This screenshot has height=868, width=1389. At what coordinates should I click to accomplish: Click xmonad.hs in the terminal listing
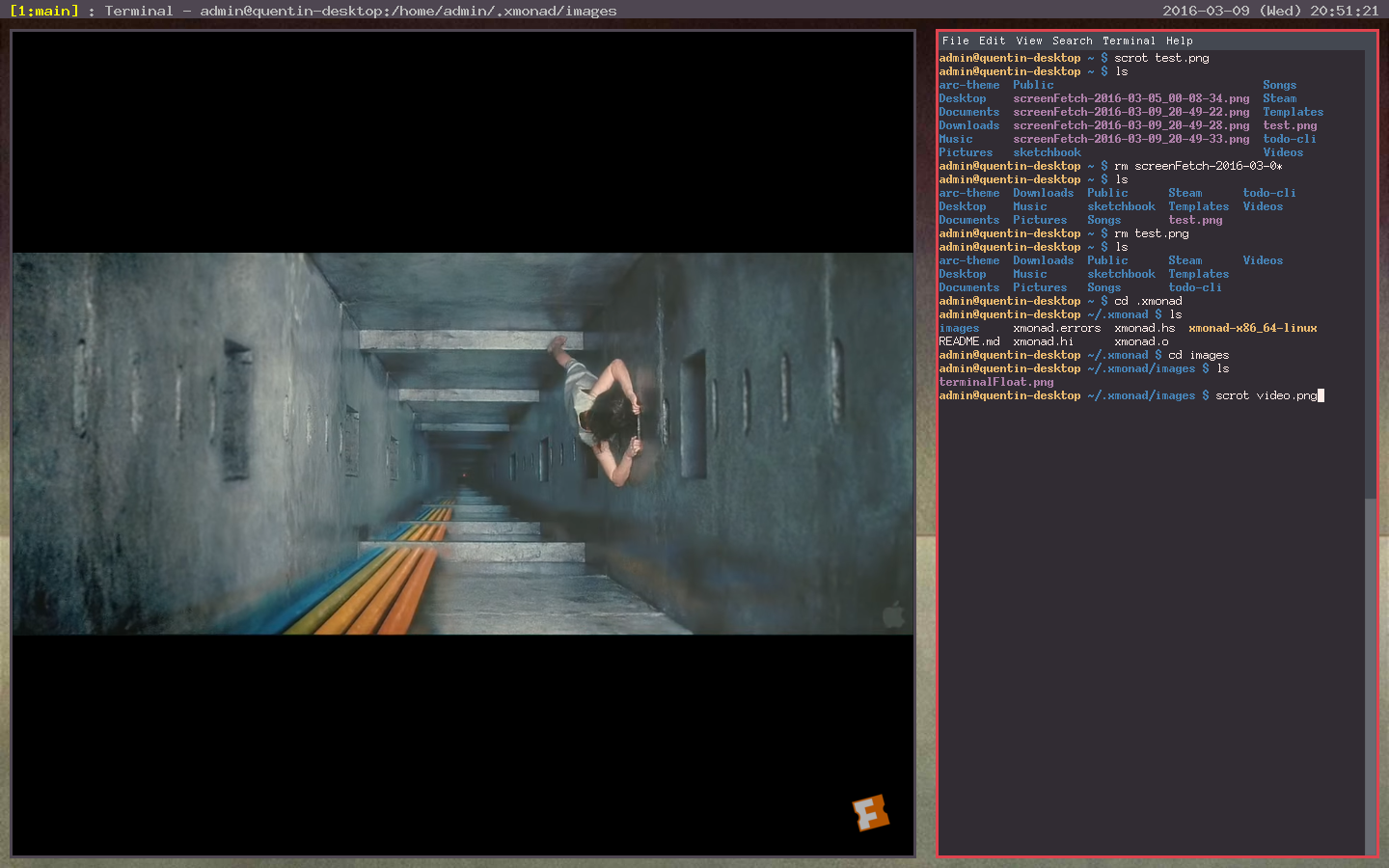(x=1144, y=328)
